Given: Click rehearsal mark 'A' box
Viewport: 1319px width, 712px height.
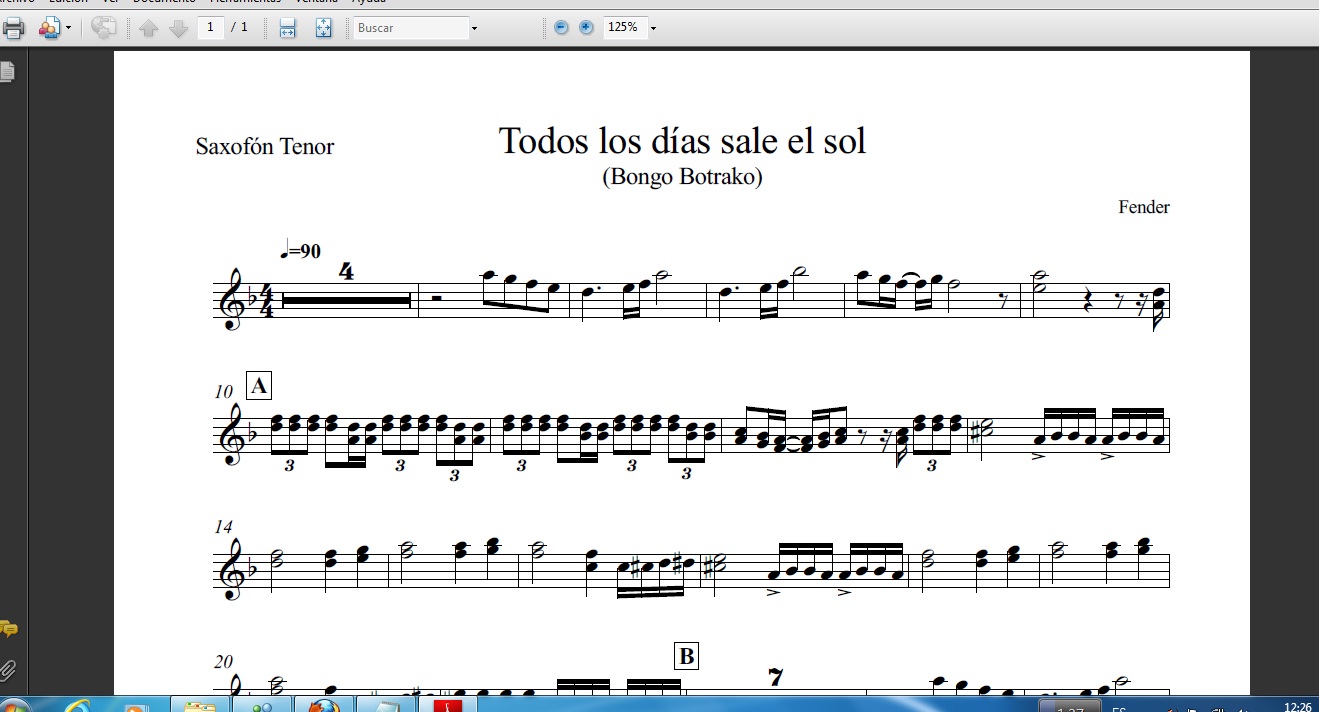Looking at the screenshot, I should (259, 386).
